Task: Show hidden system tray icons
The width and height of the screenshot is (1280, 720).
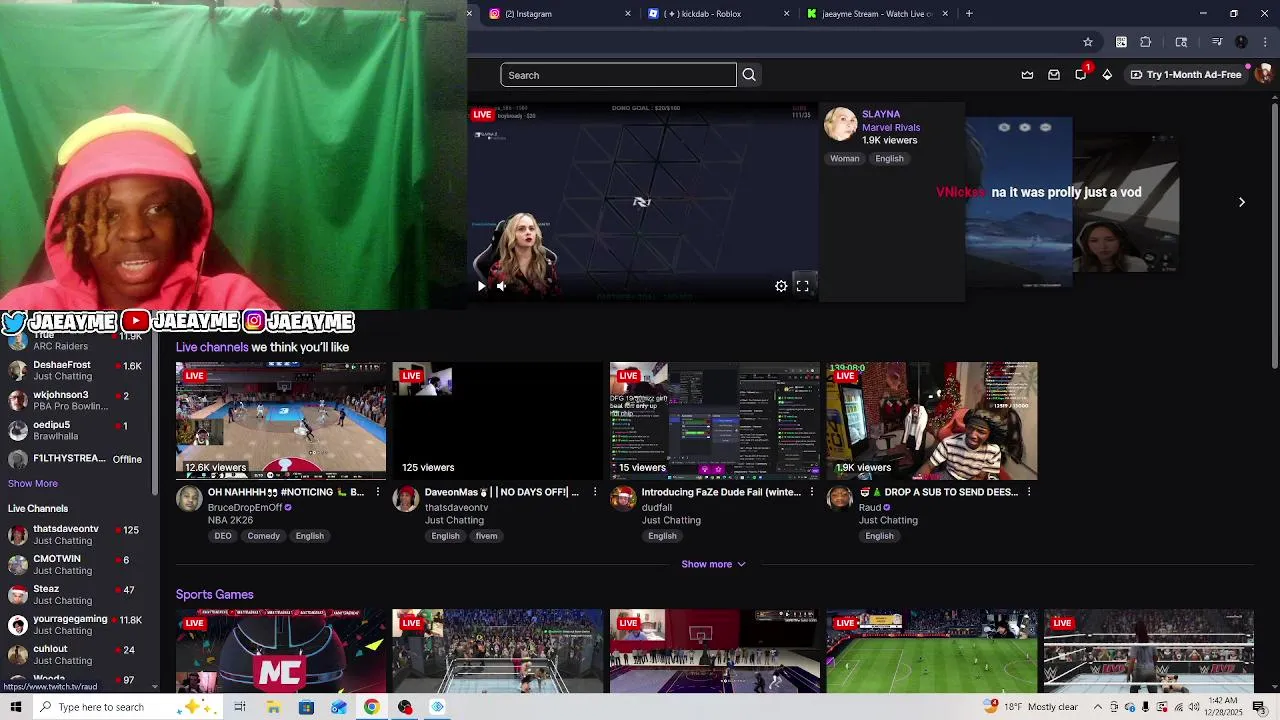Action: point(1098,707)
